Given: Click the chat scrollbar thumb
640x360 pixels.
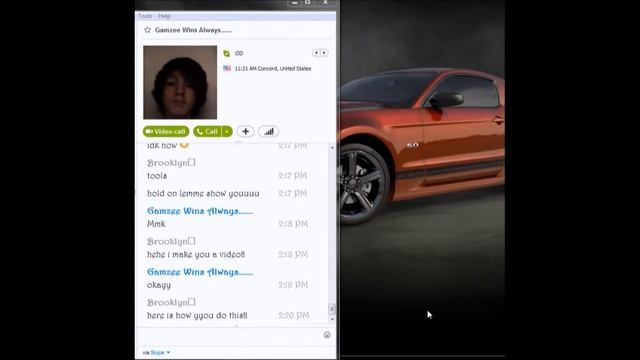Looking at the screenshot, I should pos(332,309).
